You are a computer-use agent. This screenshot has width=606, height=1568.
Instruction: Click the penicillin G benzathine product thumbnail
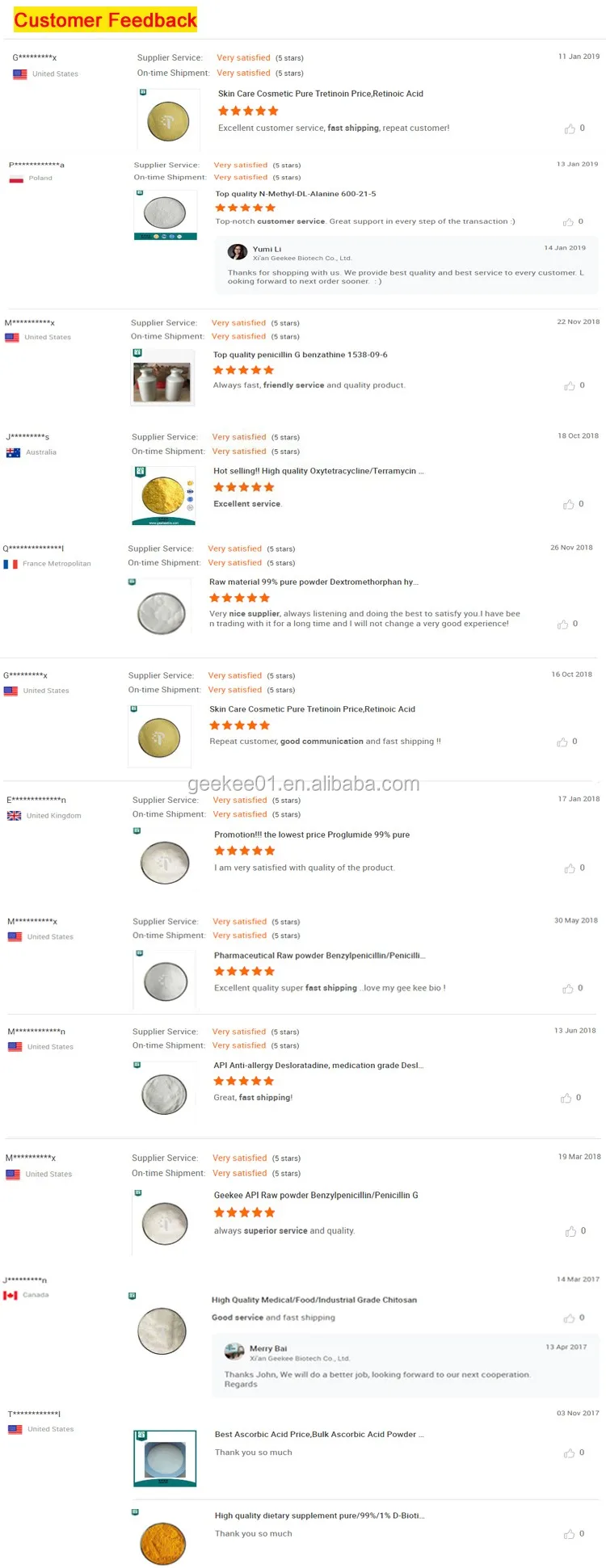162,381
